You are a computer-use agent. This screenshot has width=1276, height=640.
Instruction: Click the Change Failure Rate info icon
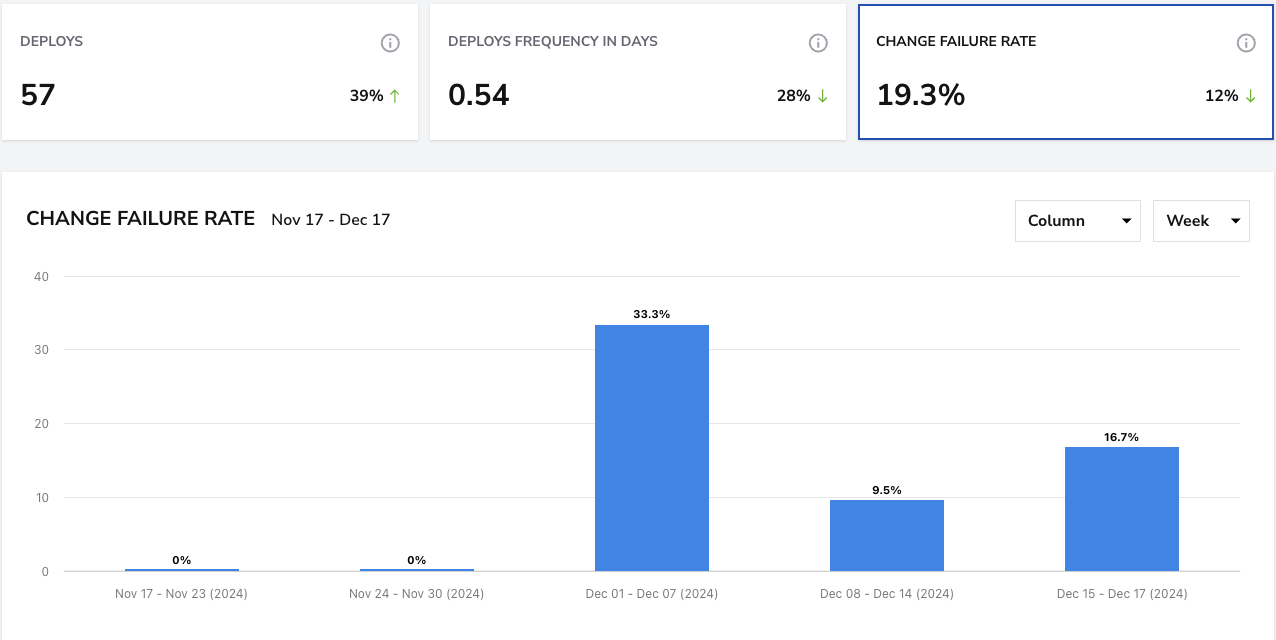coord(1246,43)
